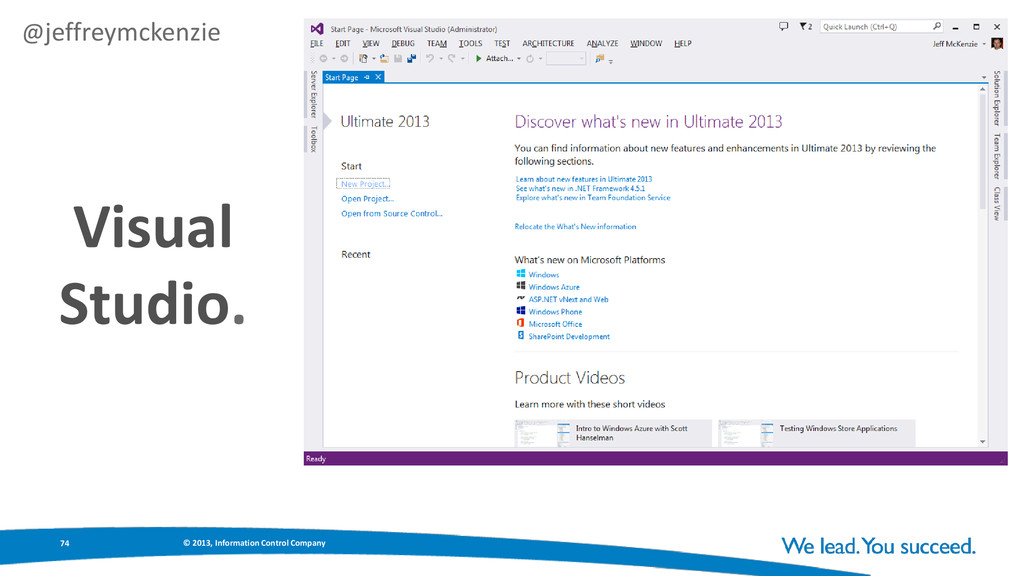The image size is (1024, 576).
Task: Open the Jeff McKenzie account dropdown
Action: 984,44
